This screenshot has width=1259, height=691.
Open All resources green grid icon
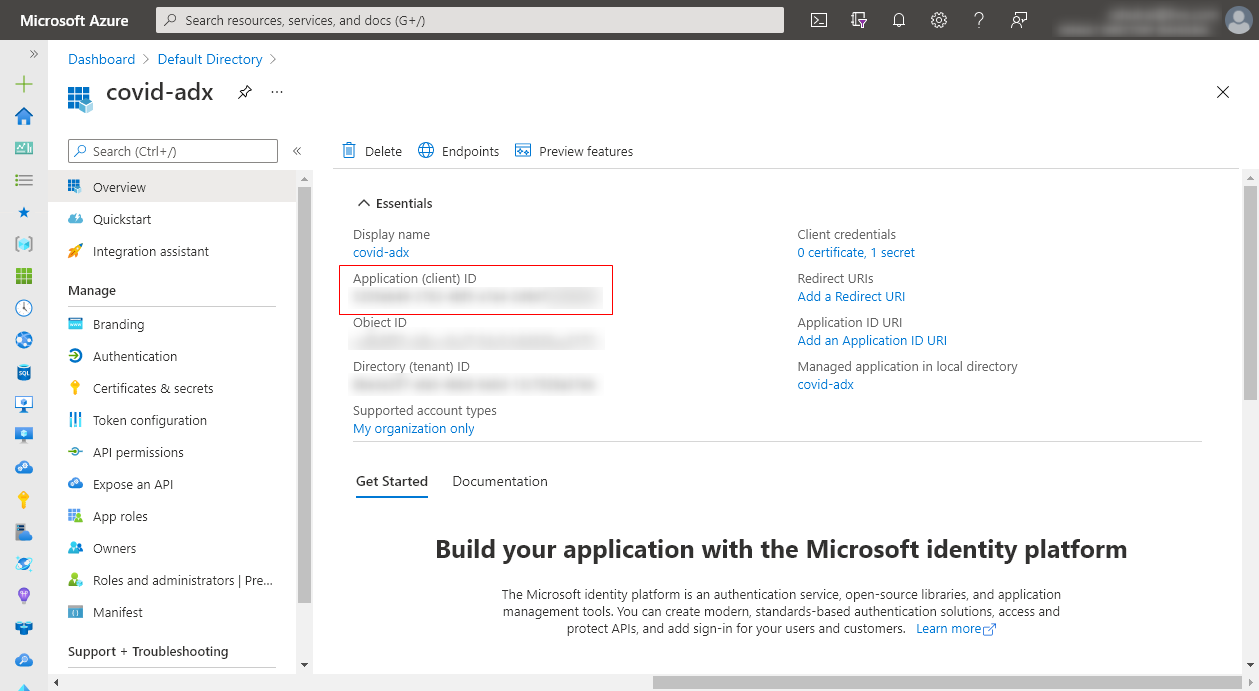[x=24, y=276]
